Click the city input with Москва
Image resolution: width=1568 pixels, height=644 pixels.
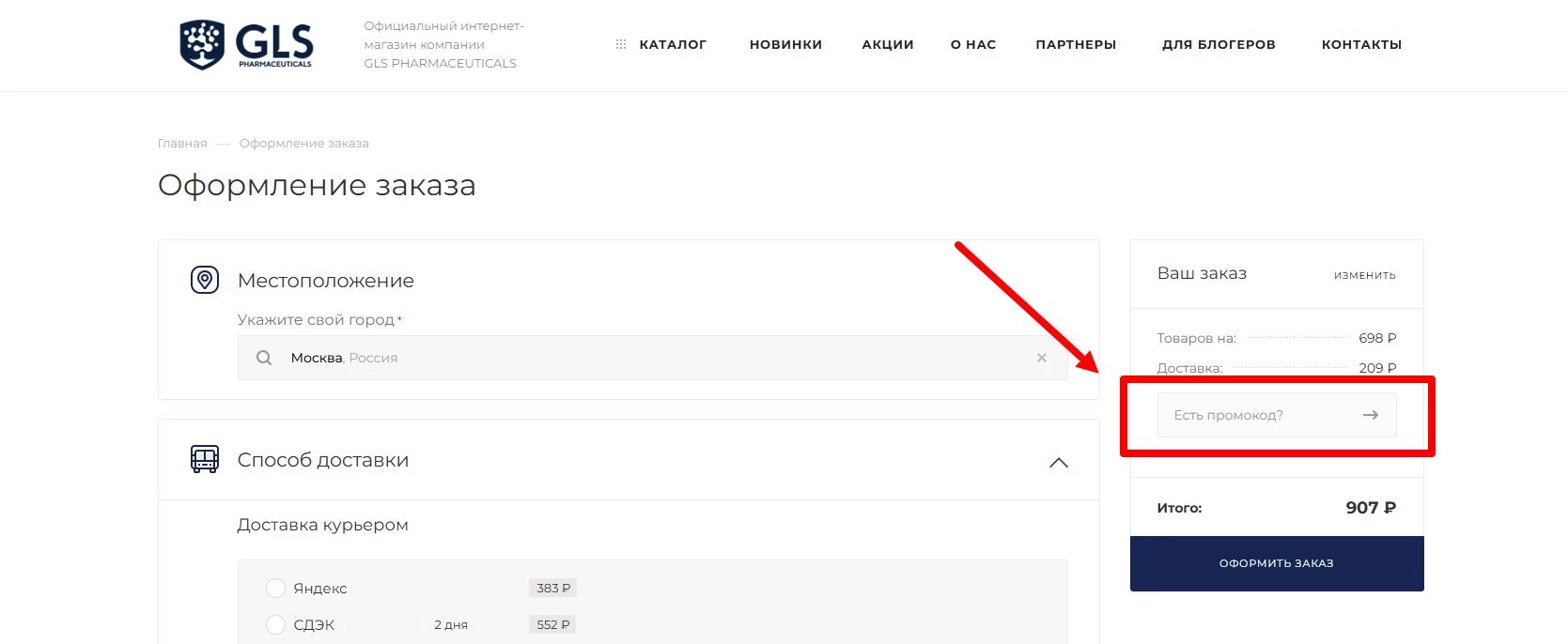pos(648,358)
